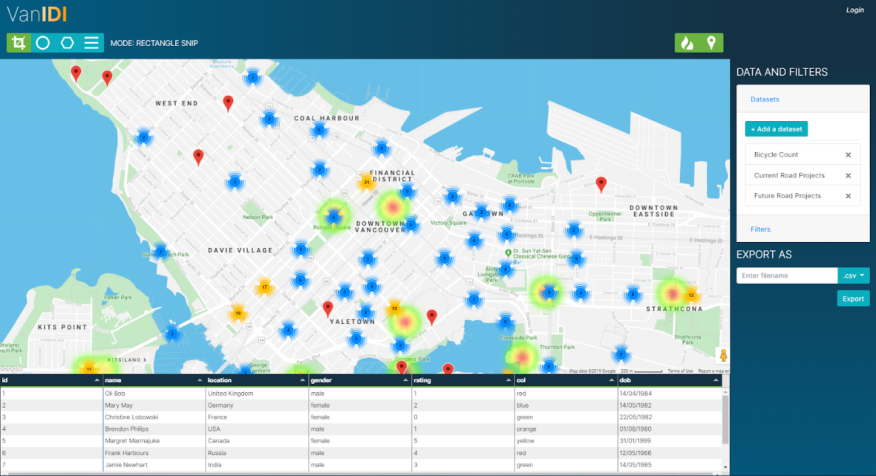Remove the Bicycle Count dataset
Viewport: 876px width, 476px height.
click(x=848, y=155)
